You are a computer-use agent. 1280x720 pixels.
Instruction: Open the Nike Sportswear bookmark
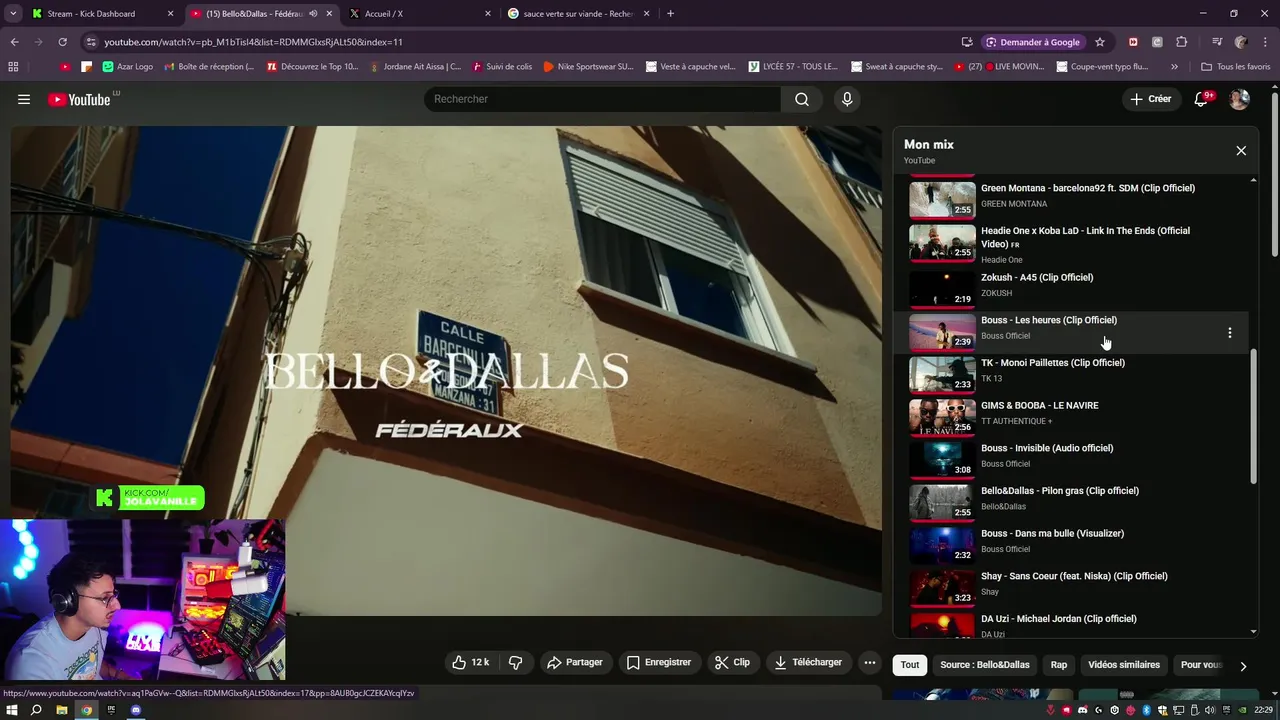pyautogui.click(x=588, y=67)
